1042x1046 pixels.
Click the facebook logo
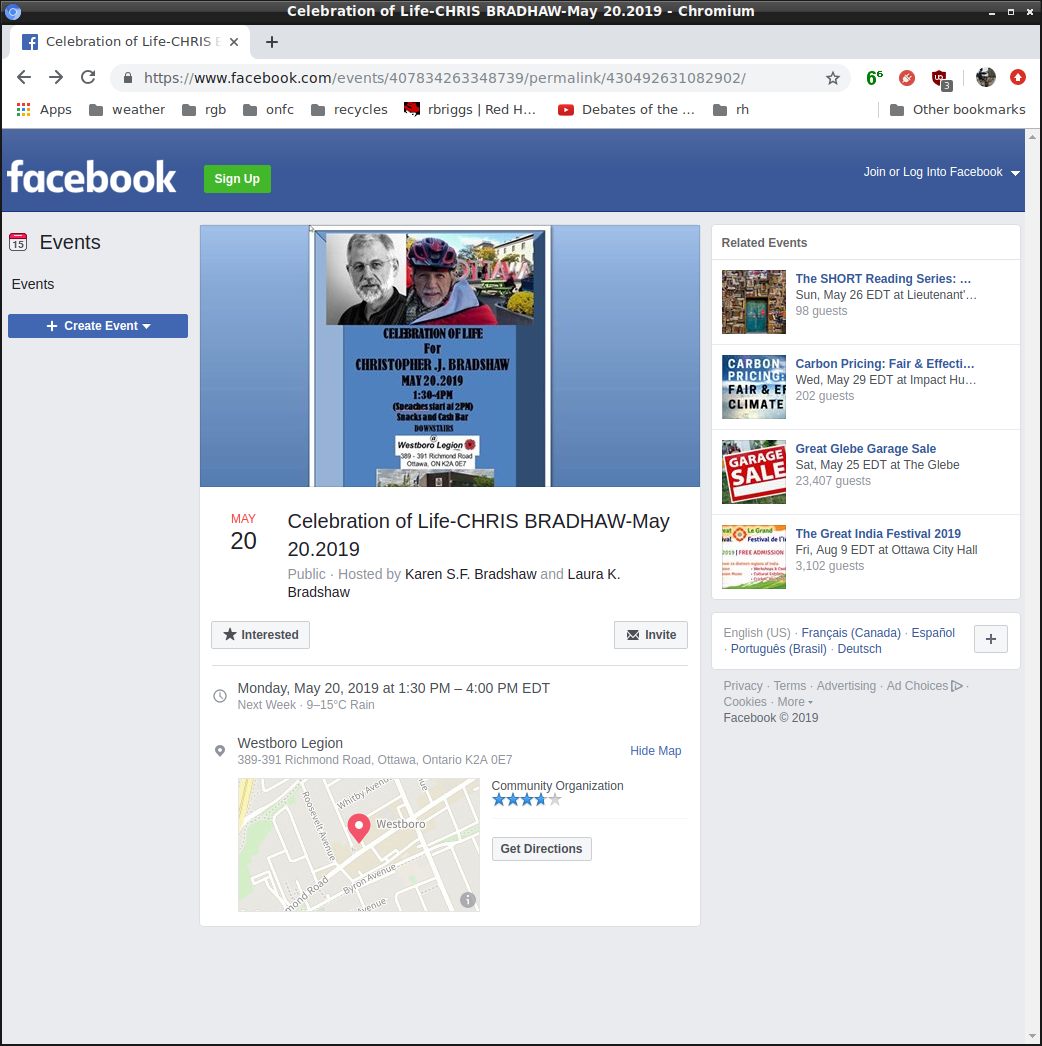(x=91, y=177)
